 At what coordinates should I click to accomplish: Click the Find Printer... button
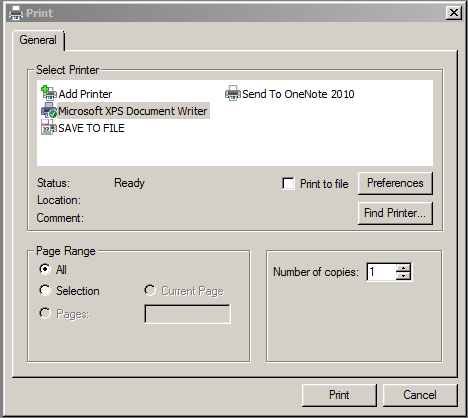pos(395,213)
